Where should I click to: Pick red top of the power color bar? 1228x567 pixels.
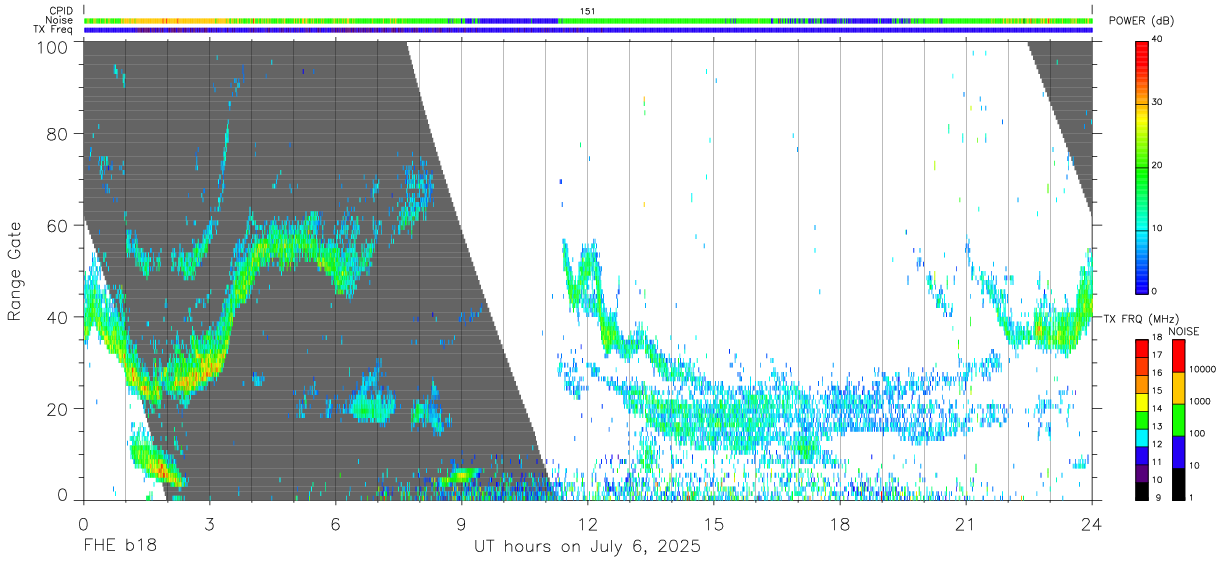click(x=1142, y=47)
